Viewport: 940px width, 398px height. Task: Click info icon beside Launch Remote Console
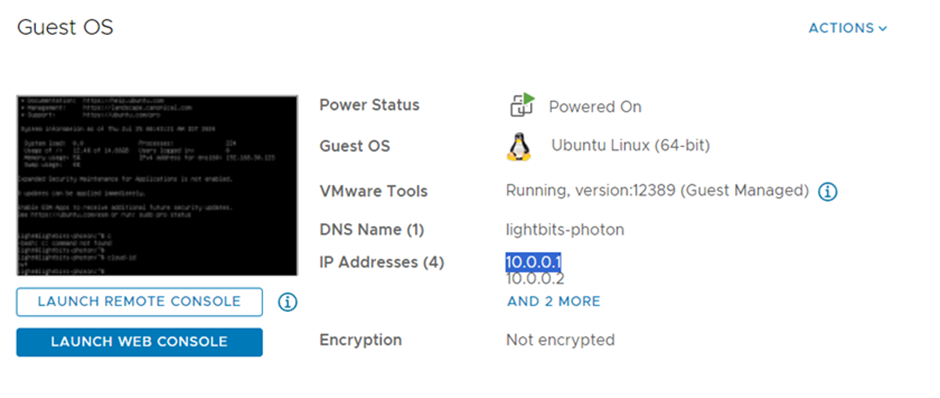coord(288,302)
